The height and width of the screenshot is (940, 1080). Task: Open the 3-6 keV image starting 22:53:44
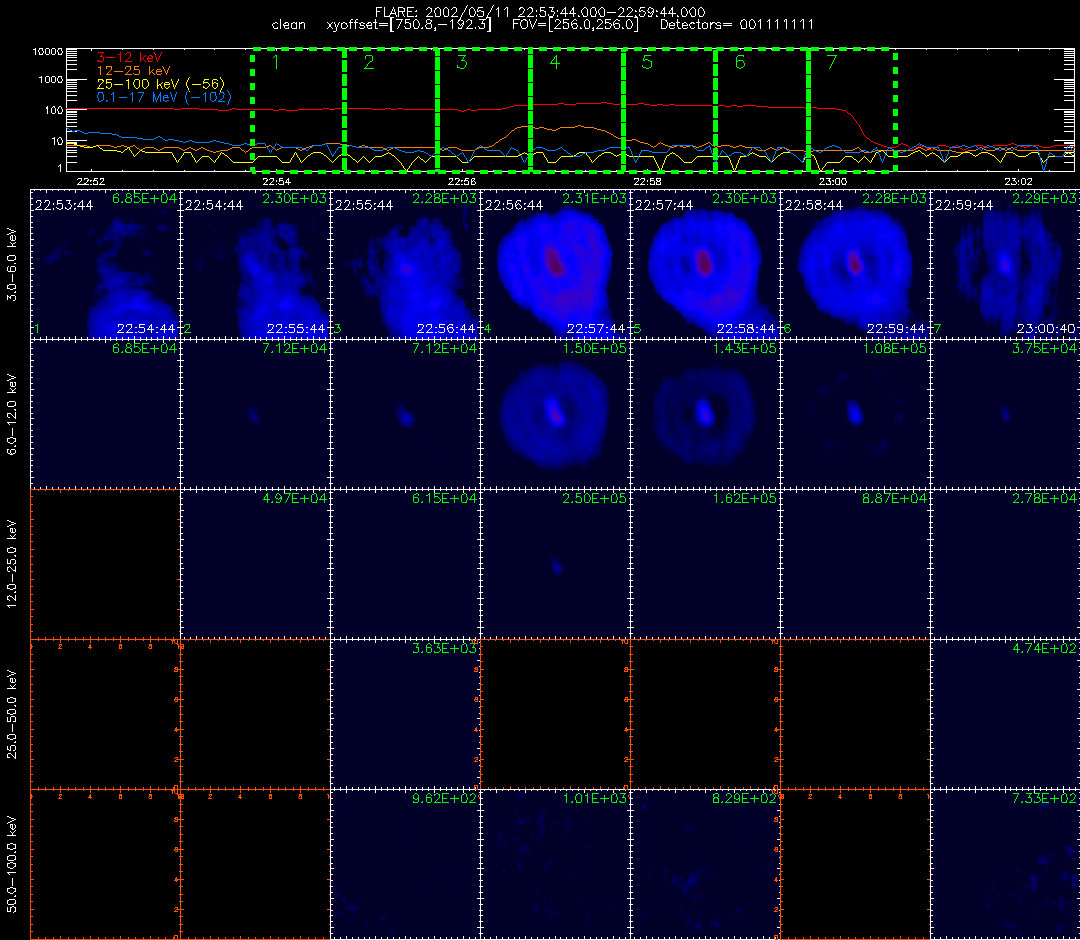coord(105,264)
